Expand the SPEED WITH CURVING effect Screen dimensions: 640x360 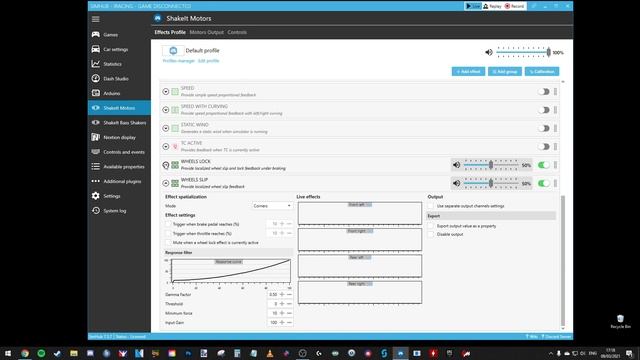pyautogui.click(x=166, y=110)
